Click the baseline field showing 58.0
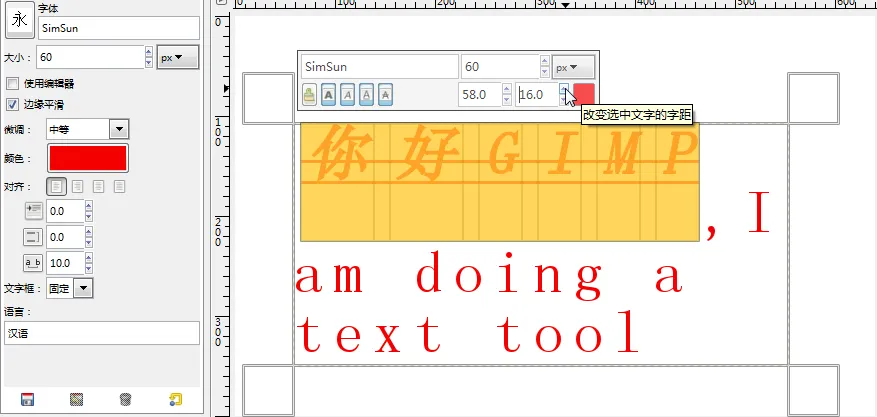The width and height of the screenshot is (877, 417). coord(480,94)
